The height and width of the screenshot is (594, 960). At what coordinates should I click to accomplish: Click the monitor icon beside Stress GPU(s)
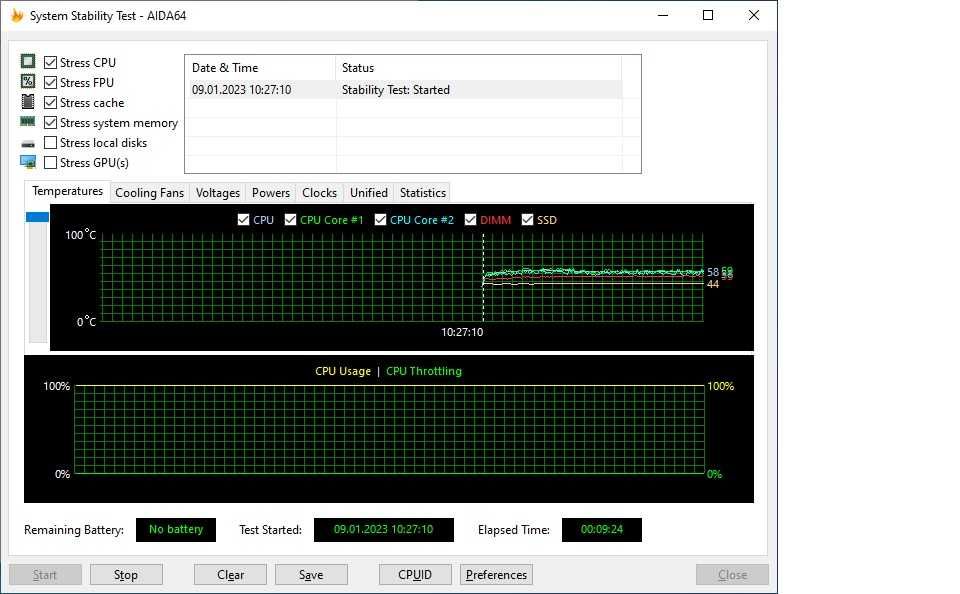click(x=28, y=162)
